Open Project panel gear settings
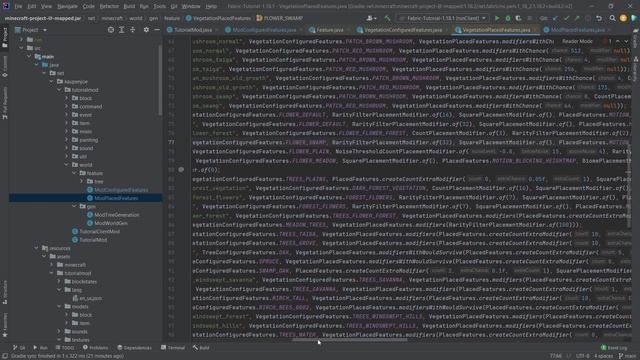The height and width of the screenshot is (360, 640). (146, 30)
